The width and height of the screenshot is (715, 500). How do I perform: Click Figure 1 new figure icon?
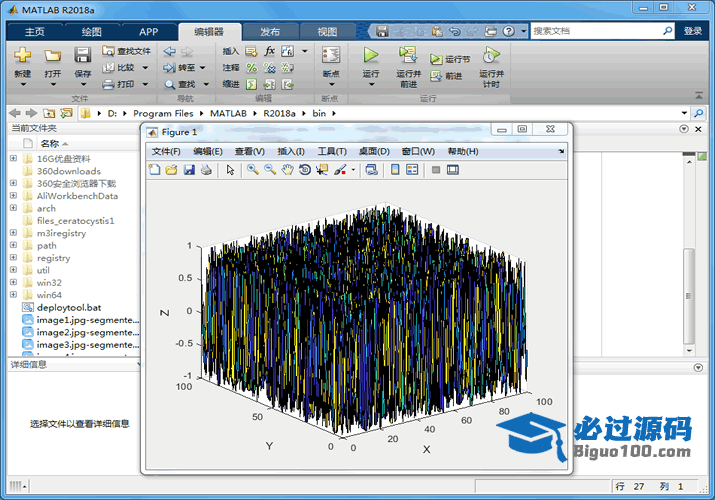click(155, 170)
